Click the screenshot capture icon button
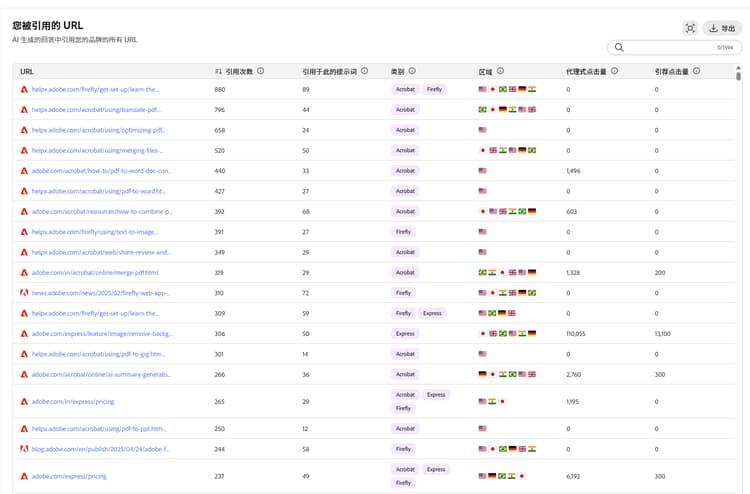750x494 pixels. [x=690, y=28]
